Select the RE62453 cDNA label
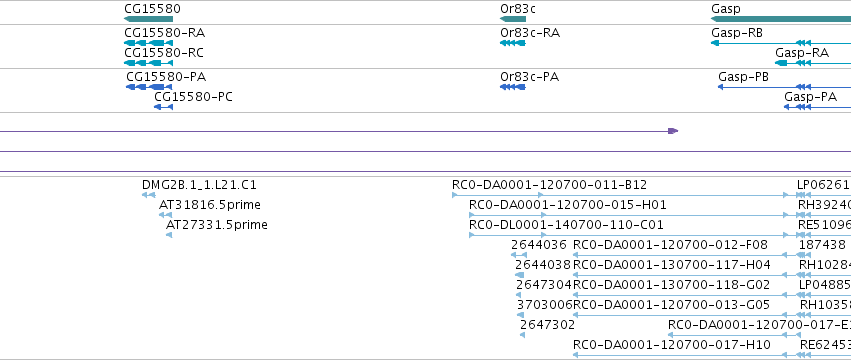 825,346
